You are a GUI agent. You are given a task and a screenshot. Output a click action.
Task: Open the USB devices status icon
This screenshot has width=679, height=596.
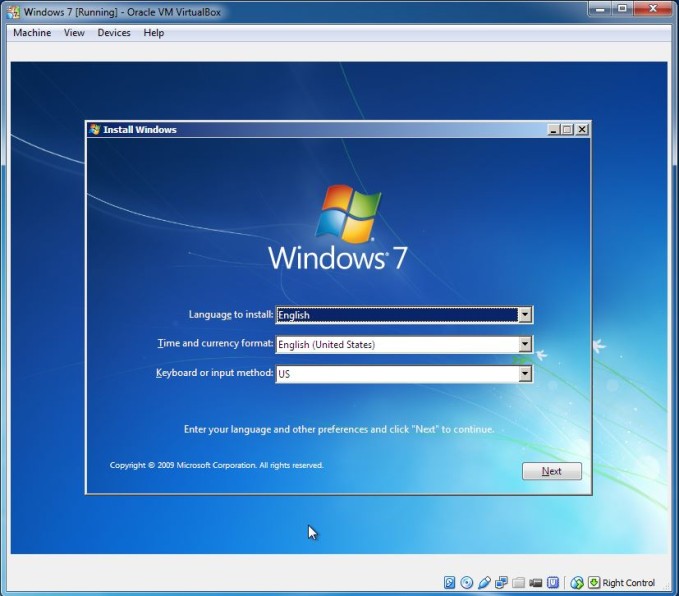484,583
